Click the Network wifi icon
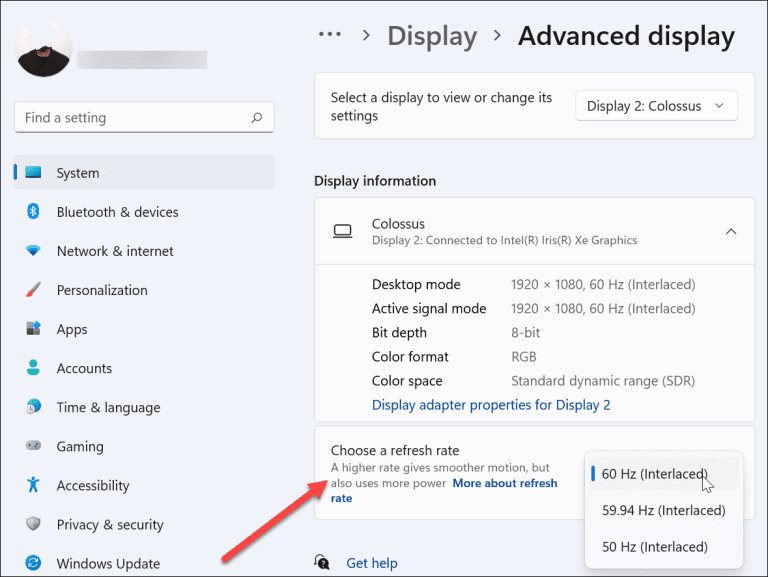Screen dimensions: 768x577 click(33, 251)
